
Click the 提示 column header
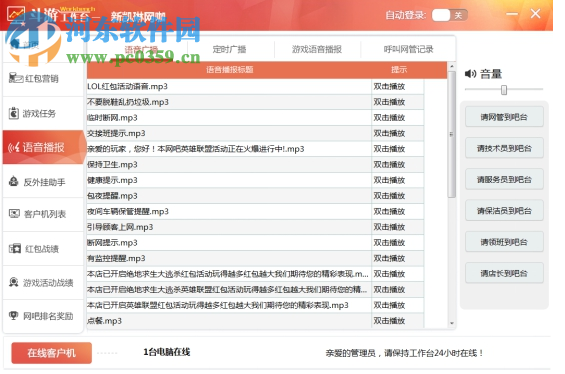(x=399, y=70)
